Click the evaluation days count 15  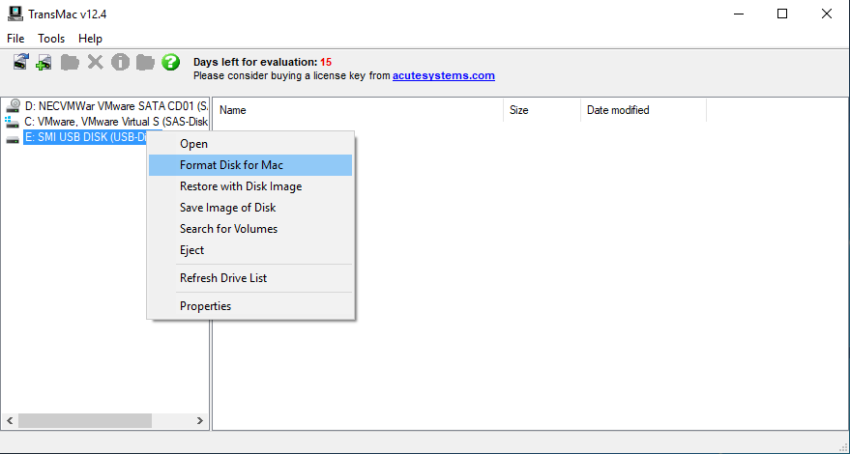click(326, 62)
